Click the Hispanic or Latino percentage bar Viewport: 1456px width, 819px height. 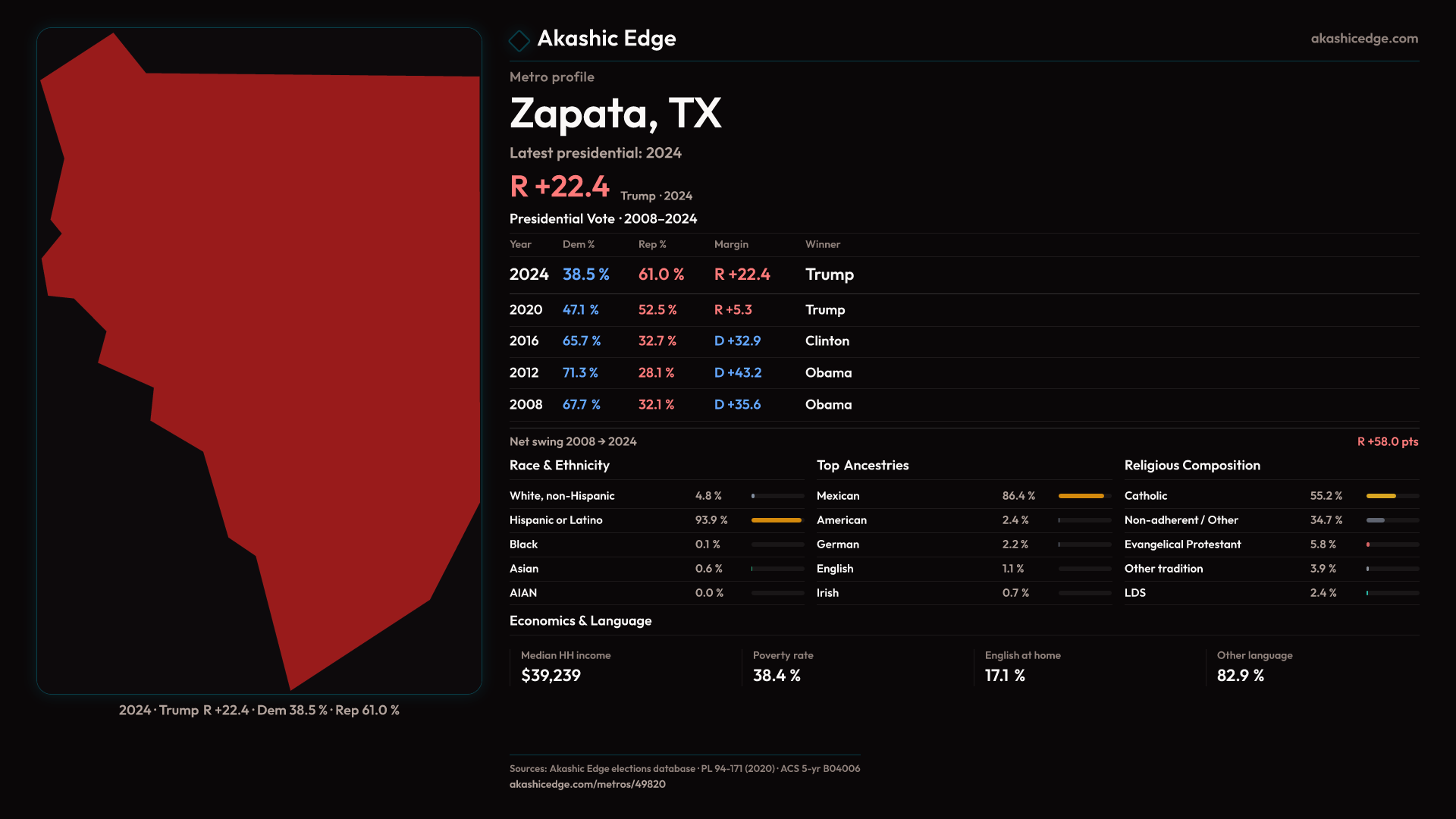[x=777, y=520]
